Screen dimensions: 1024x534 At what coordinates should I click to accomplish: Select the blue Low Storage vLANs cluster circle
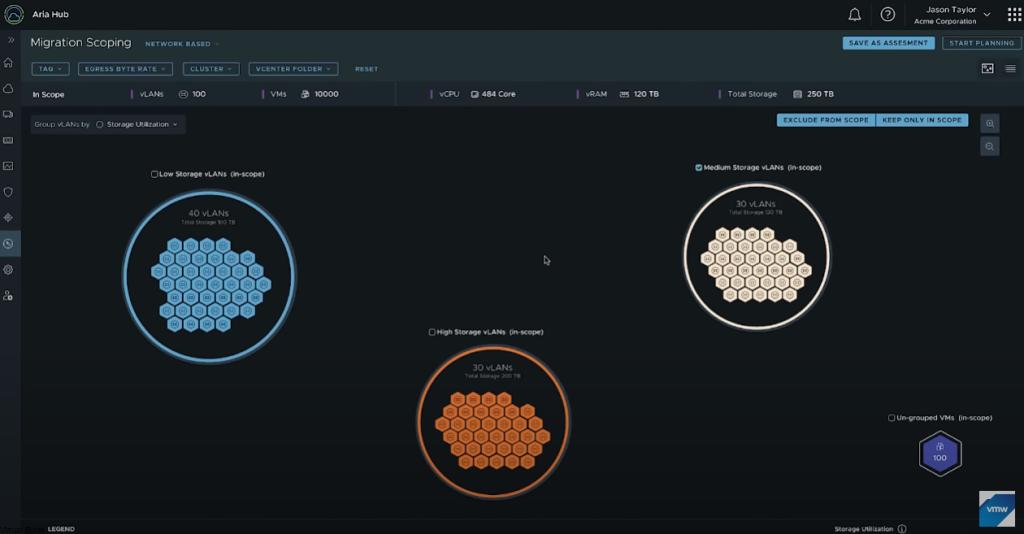[x=209, y=276]
